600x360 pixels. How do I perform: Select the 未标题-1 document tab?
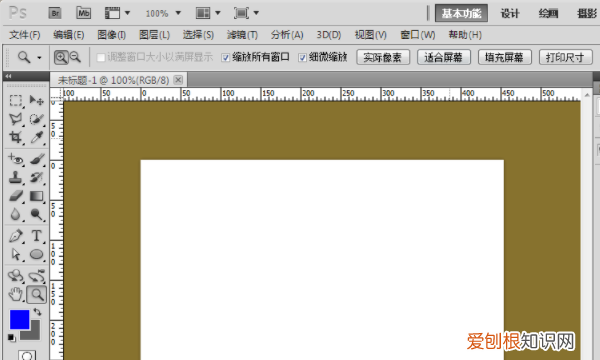pyautogui.click(x=113, y=80)
